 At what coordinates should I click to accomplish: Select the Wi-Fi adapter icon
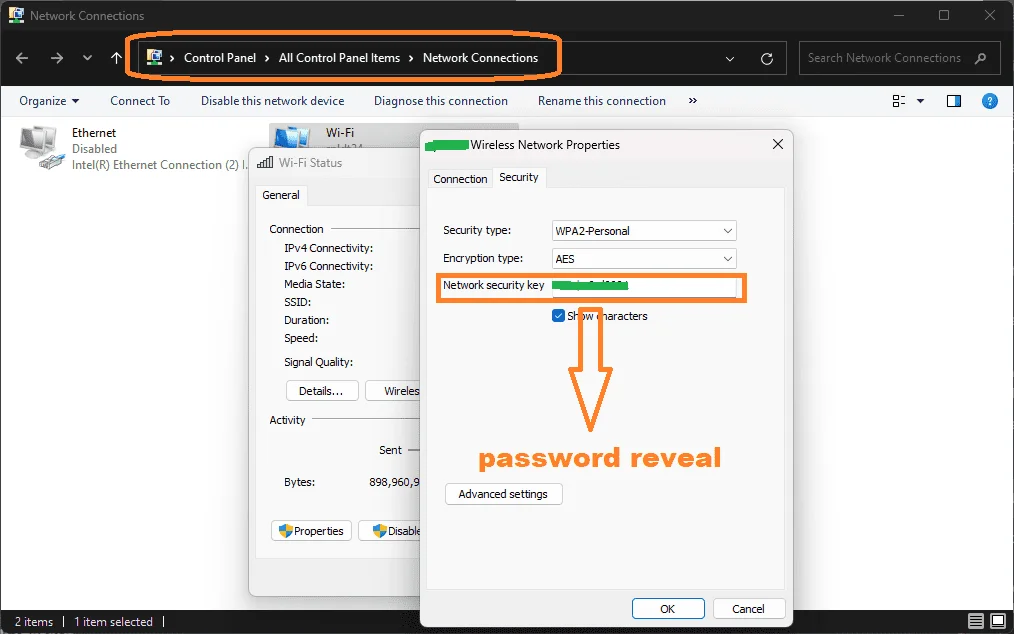[292, 137]
